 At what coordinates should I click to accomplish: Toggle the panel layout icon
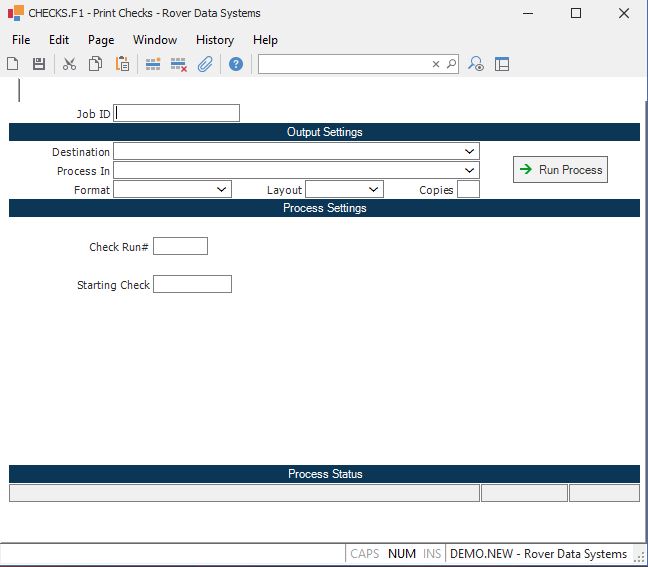click(x=502, y=64)
